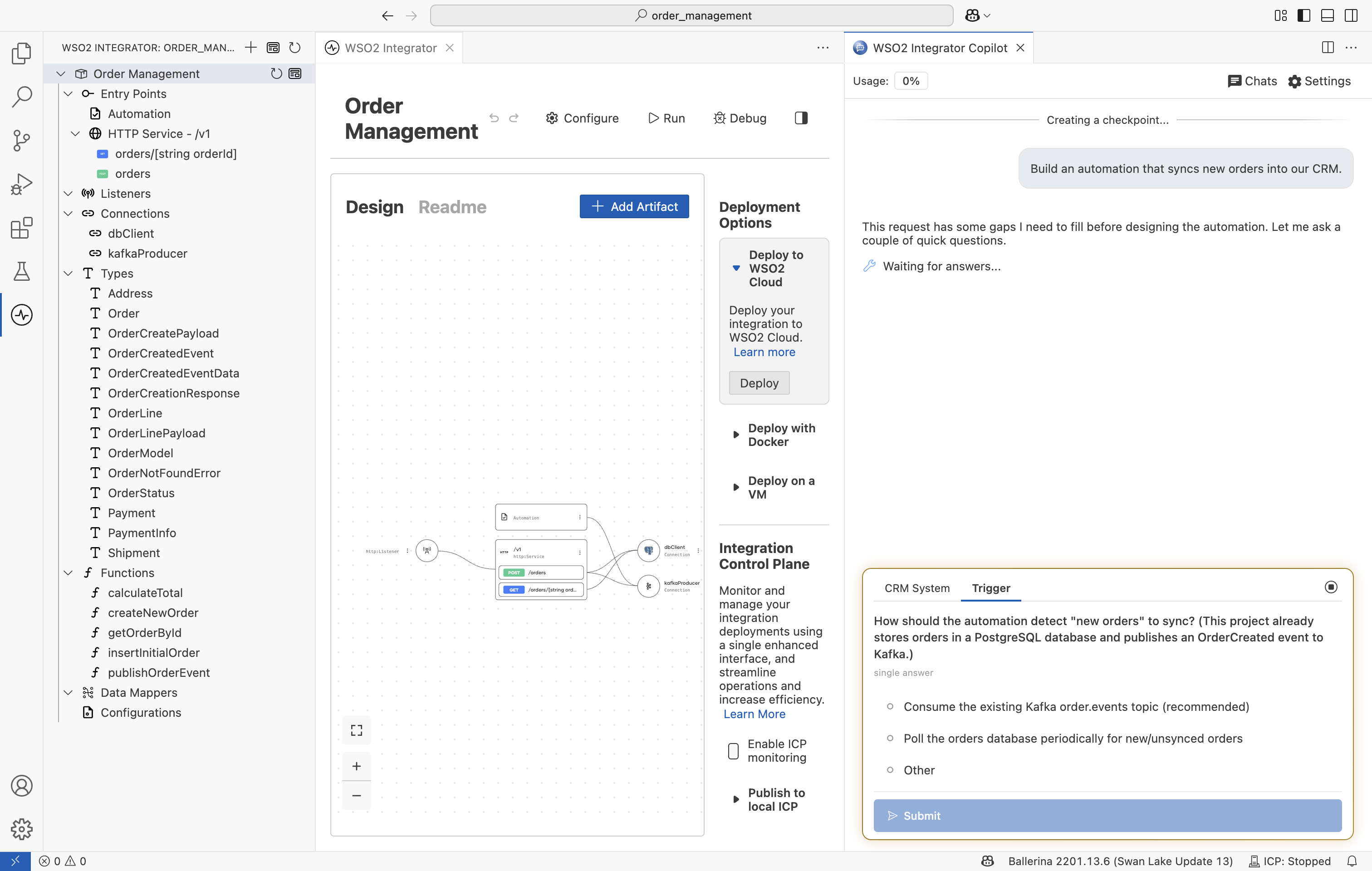Viewport: 1372px width, 871px height.
Task: Switch to the Readme tab
Action: [452, 207]
